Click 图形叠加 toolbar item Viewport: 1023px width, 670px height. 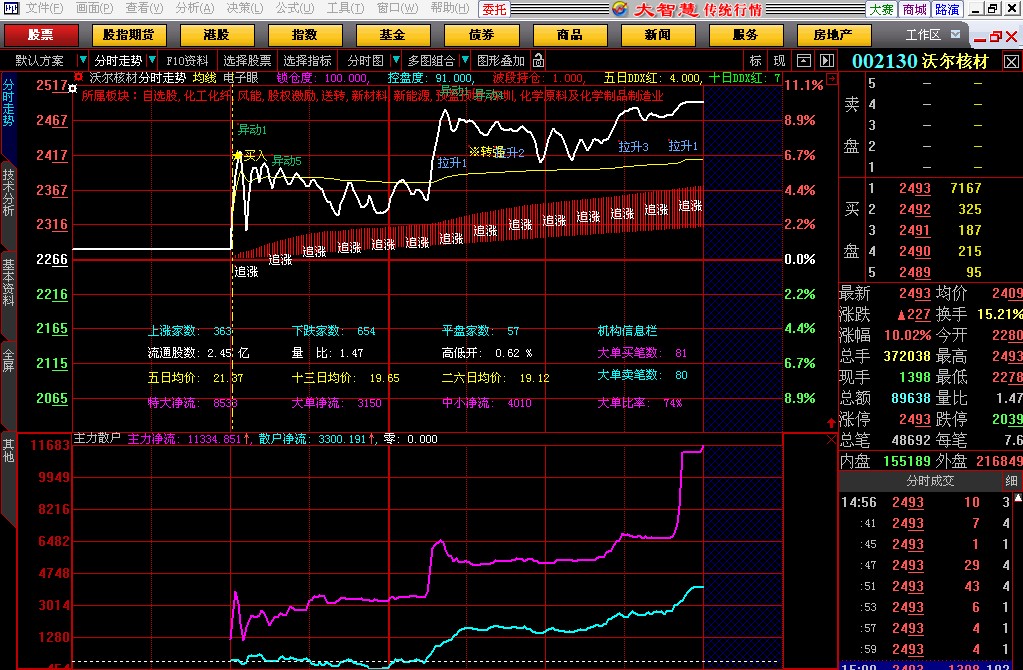pyautogui.click(x=500, y=61)
